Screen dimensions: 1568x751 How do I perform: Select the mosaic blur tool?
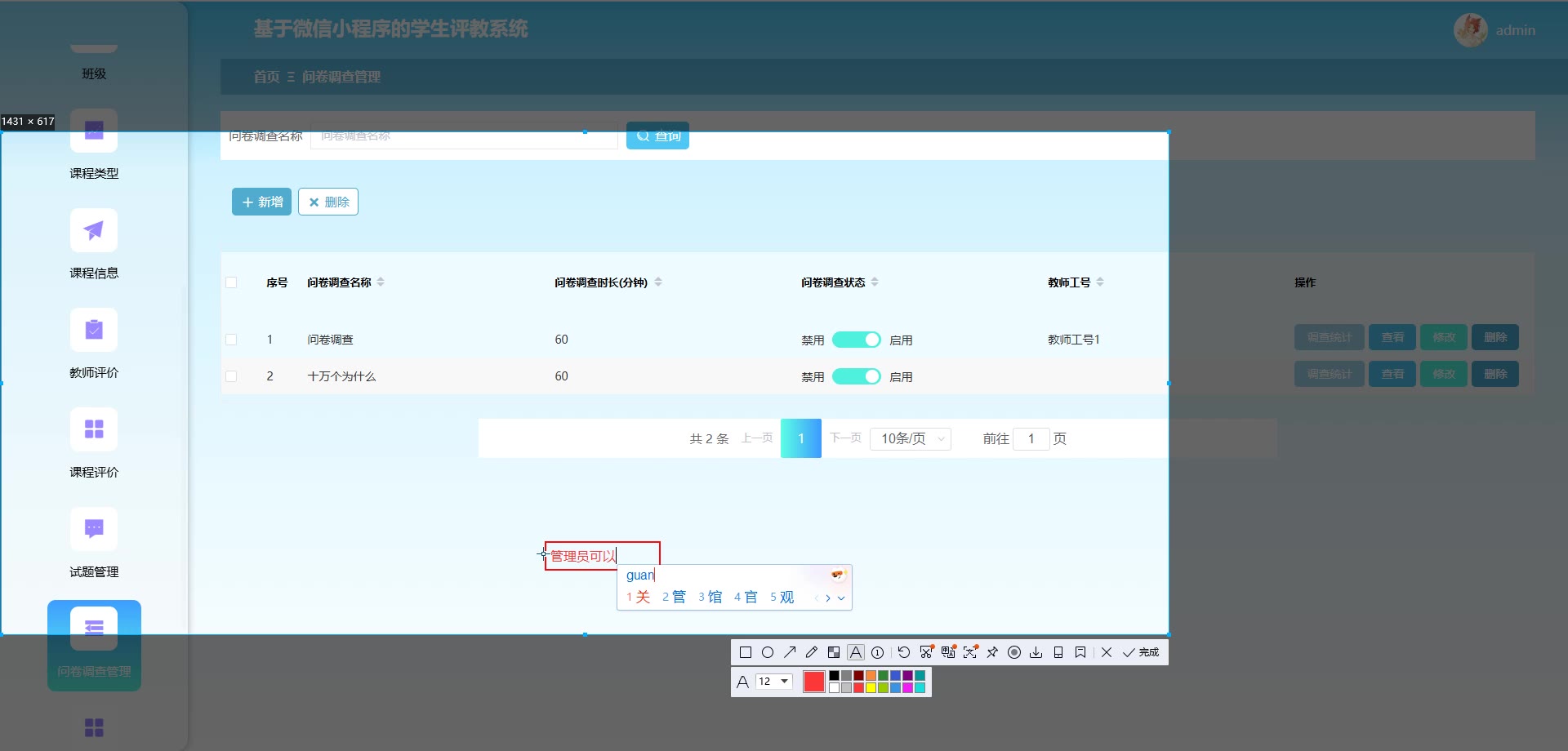pyautogui.click(x=834, y=652)
